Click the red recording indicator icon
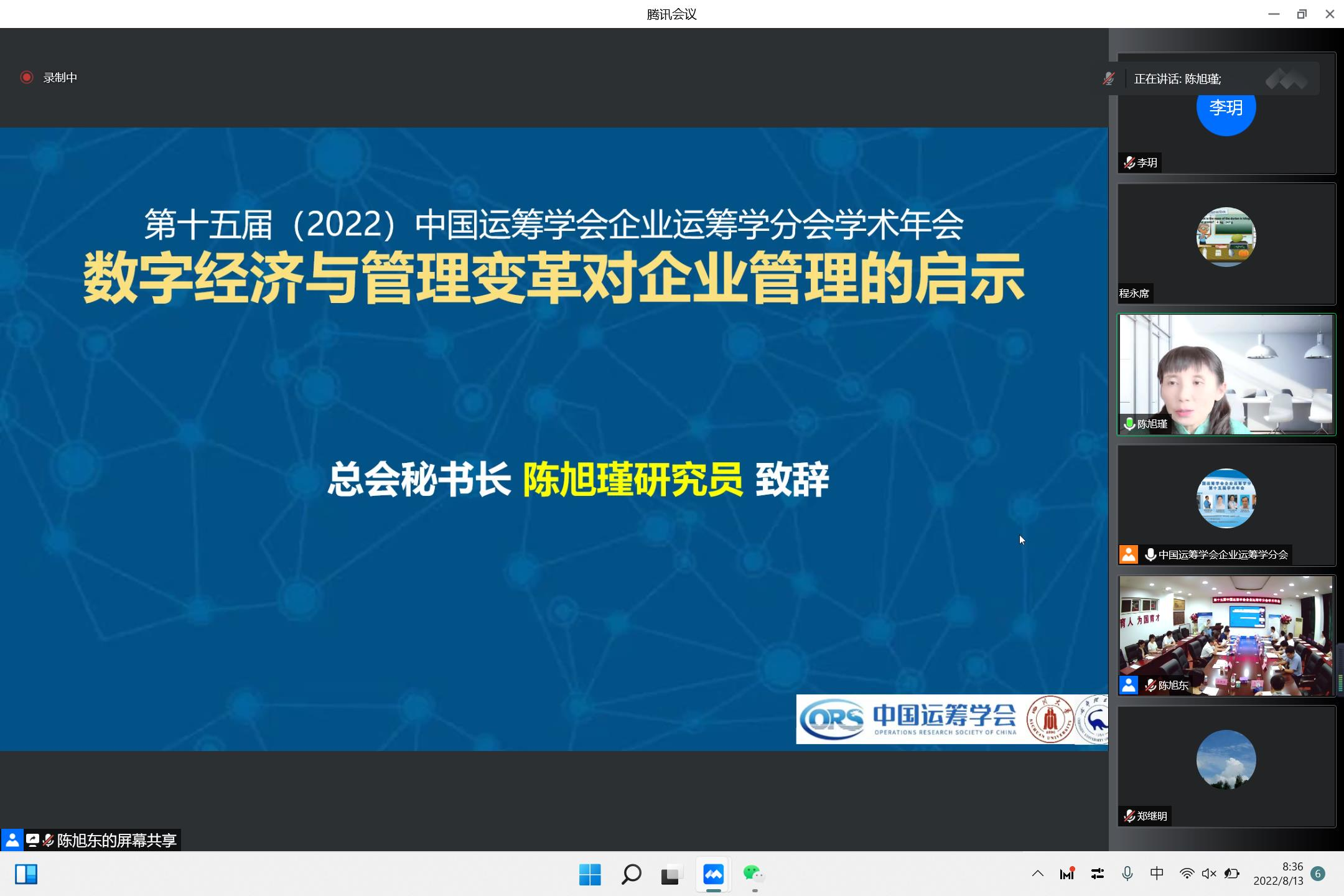 [26, 77]
